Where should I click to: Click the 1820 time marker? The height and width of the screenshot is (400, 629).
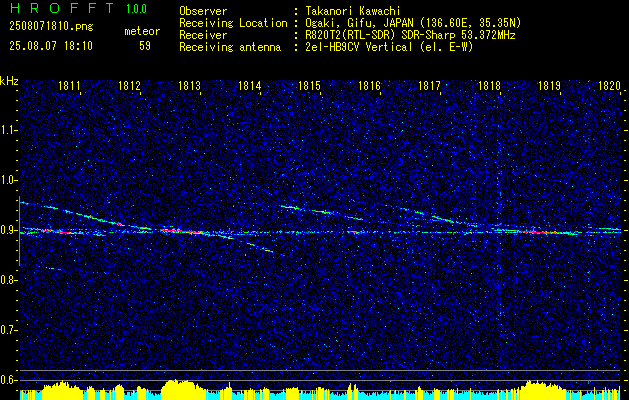tap(609, 86)
